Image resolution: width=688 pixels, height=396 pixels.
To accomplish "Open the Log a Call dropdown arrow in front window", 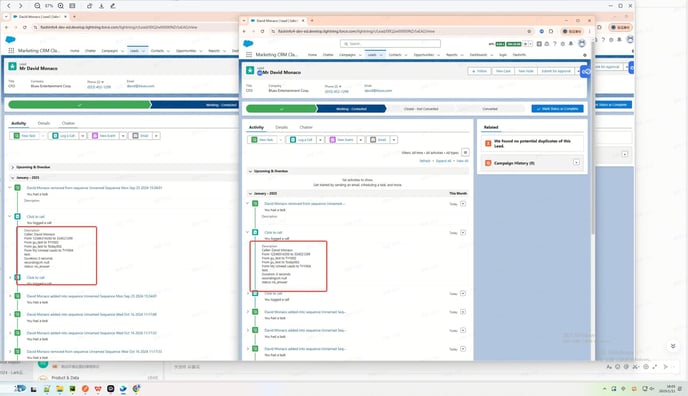I will coord(320,140).
